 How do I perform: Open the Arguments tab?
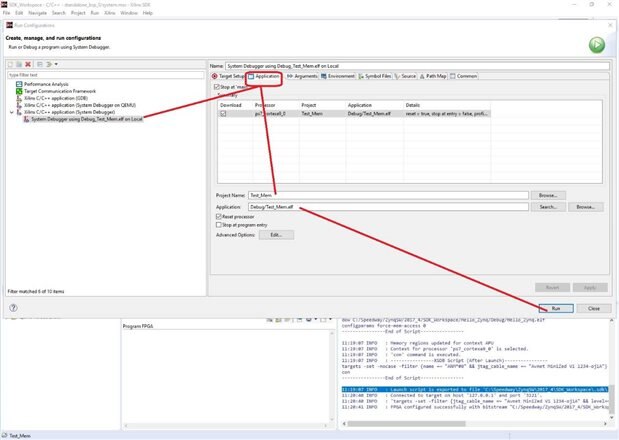tap(303, 76)
